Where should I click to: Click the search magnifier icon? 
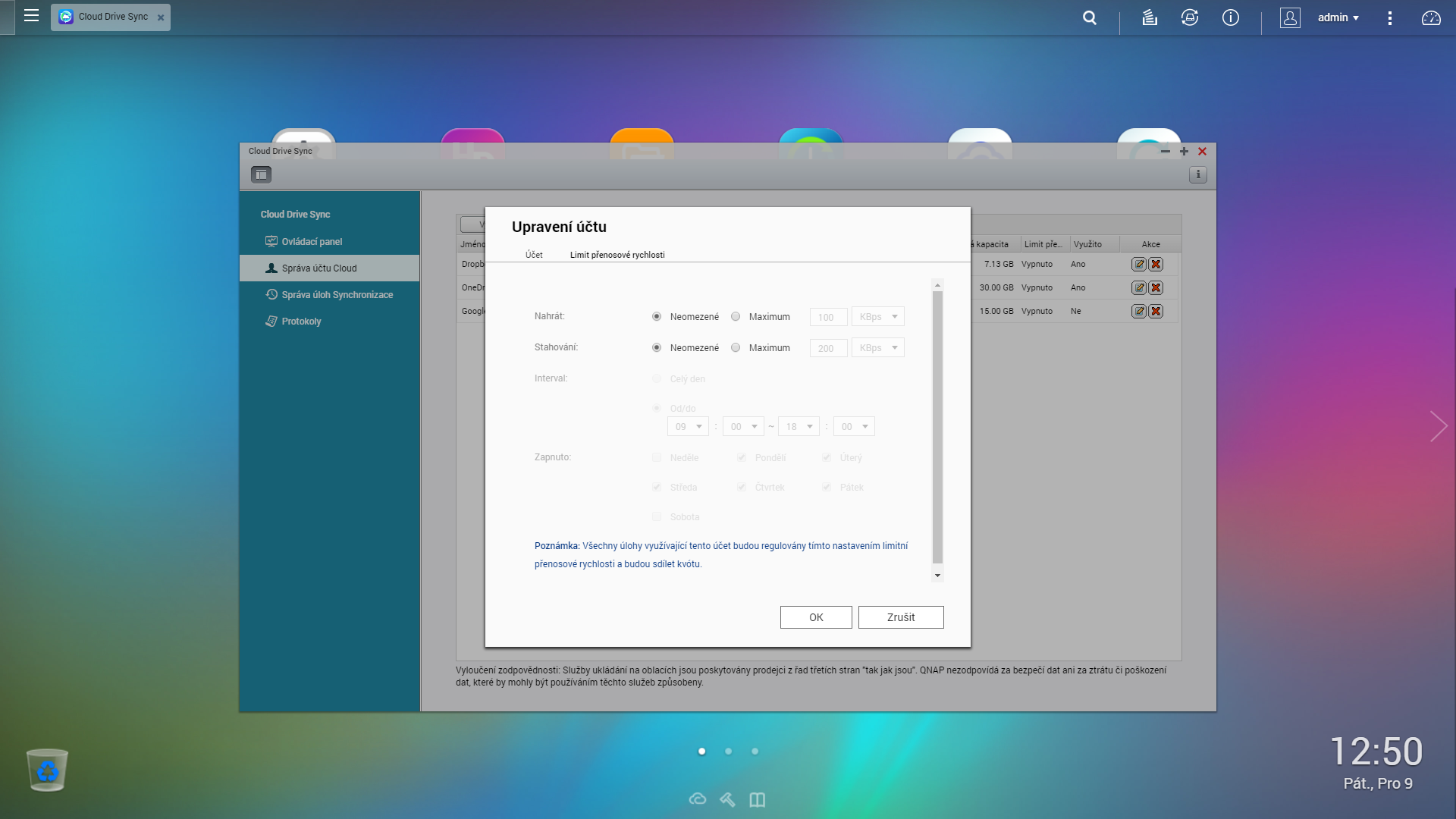1090,17
